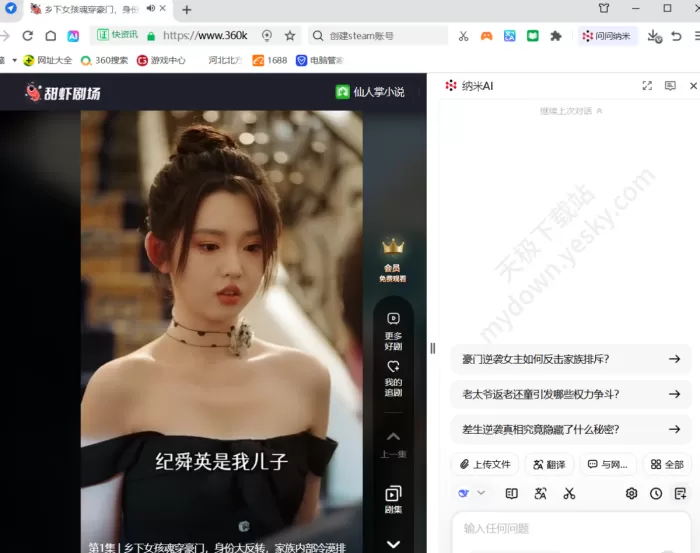Open the blue translate extension icon
Image resolution: width=700 pixels, height=553 pixels.
click(509, 36)
